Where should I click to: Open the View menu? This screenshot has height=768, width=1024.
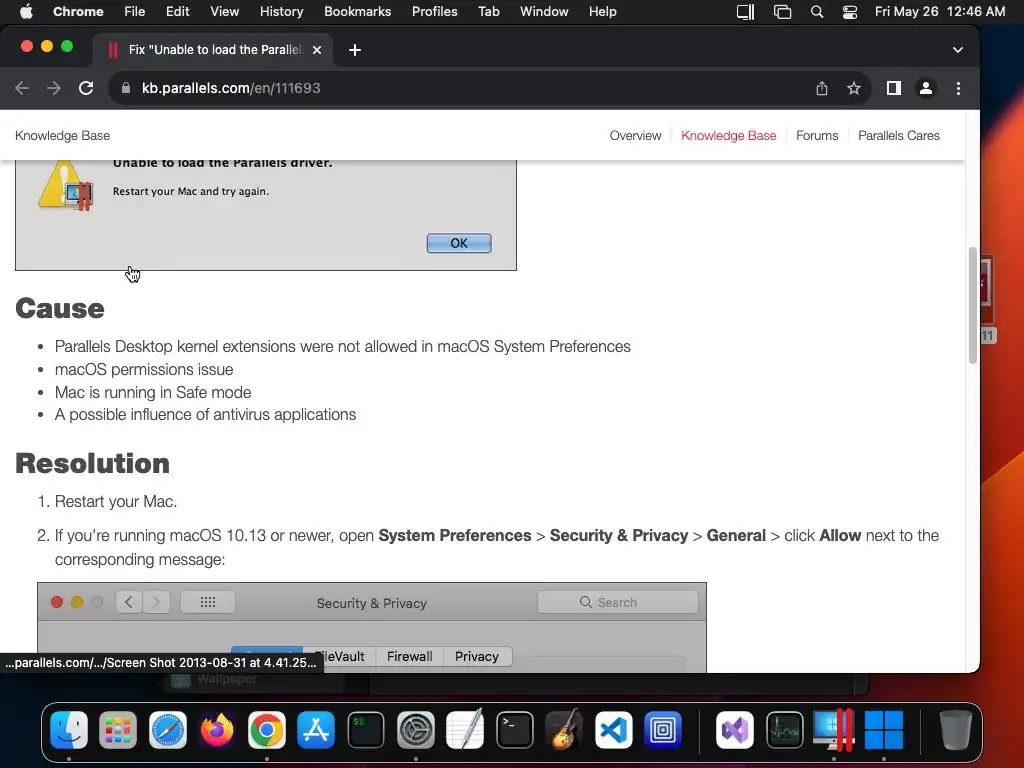point(225,12)
